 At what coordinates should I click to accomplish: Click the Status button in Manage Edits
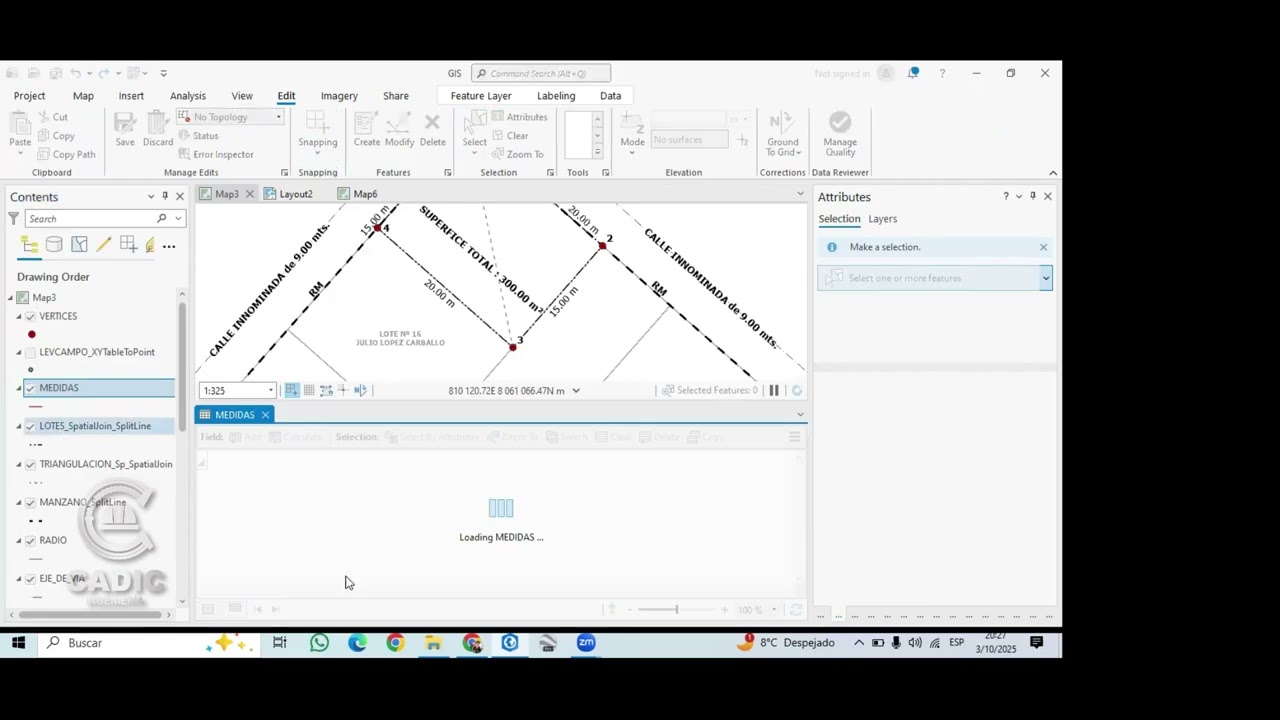point(199,136)
